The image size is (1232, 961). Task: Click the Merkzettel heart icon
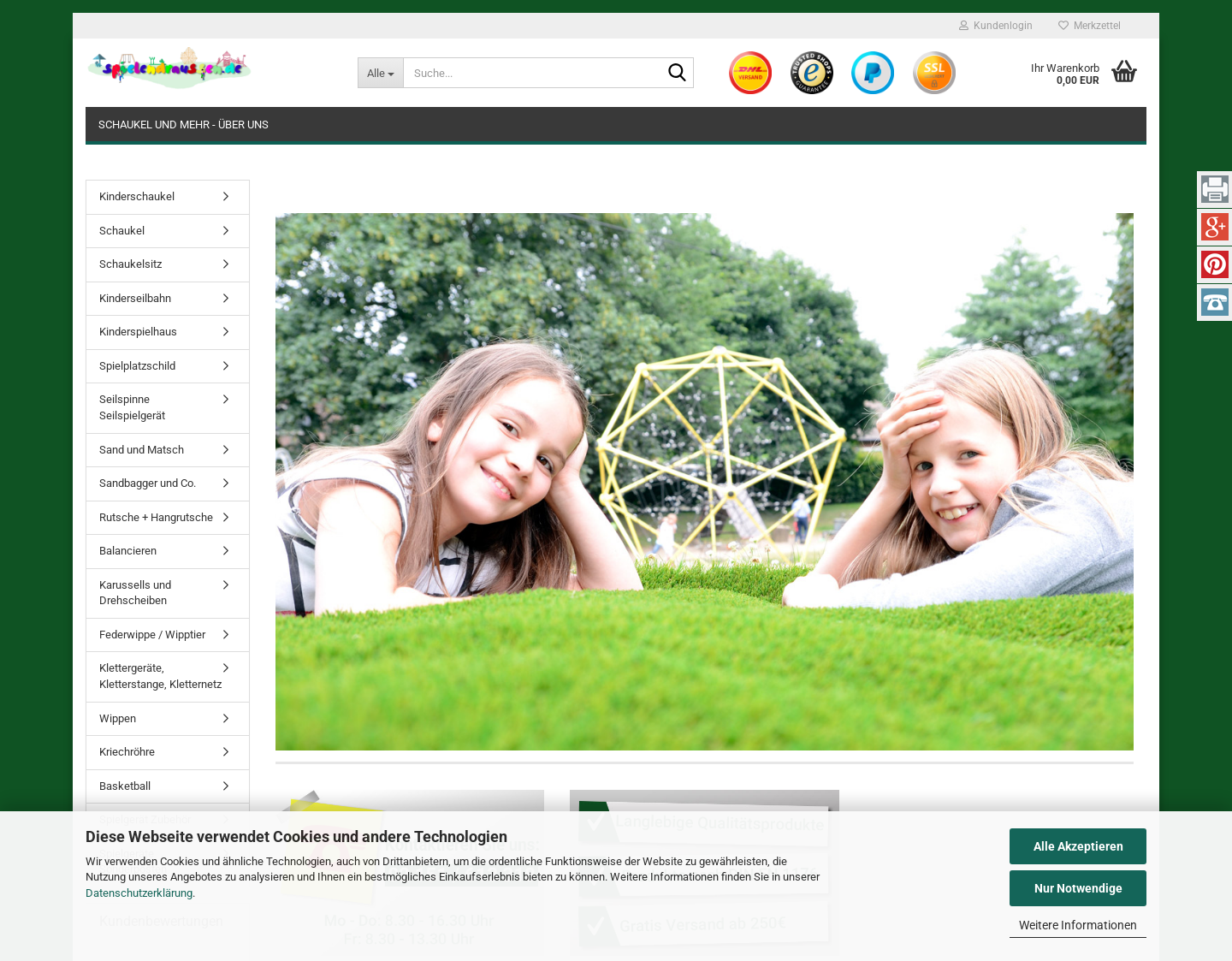click(x=1063, y=26)
